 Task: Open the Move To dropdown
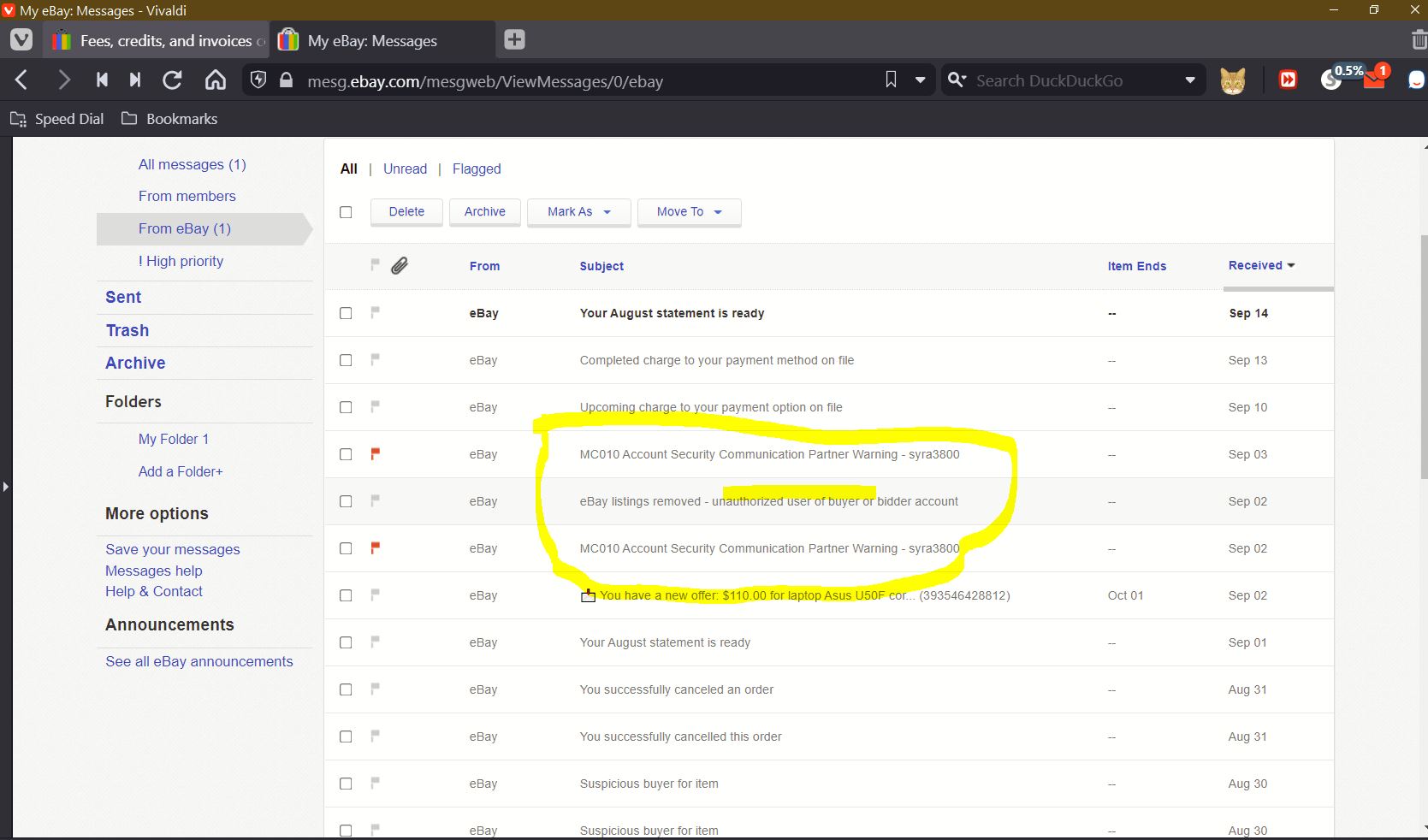click(689, 212)
